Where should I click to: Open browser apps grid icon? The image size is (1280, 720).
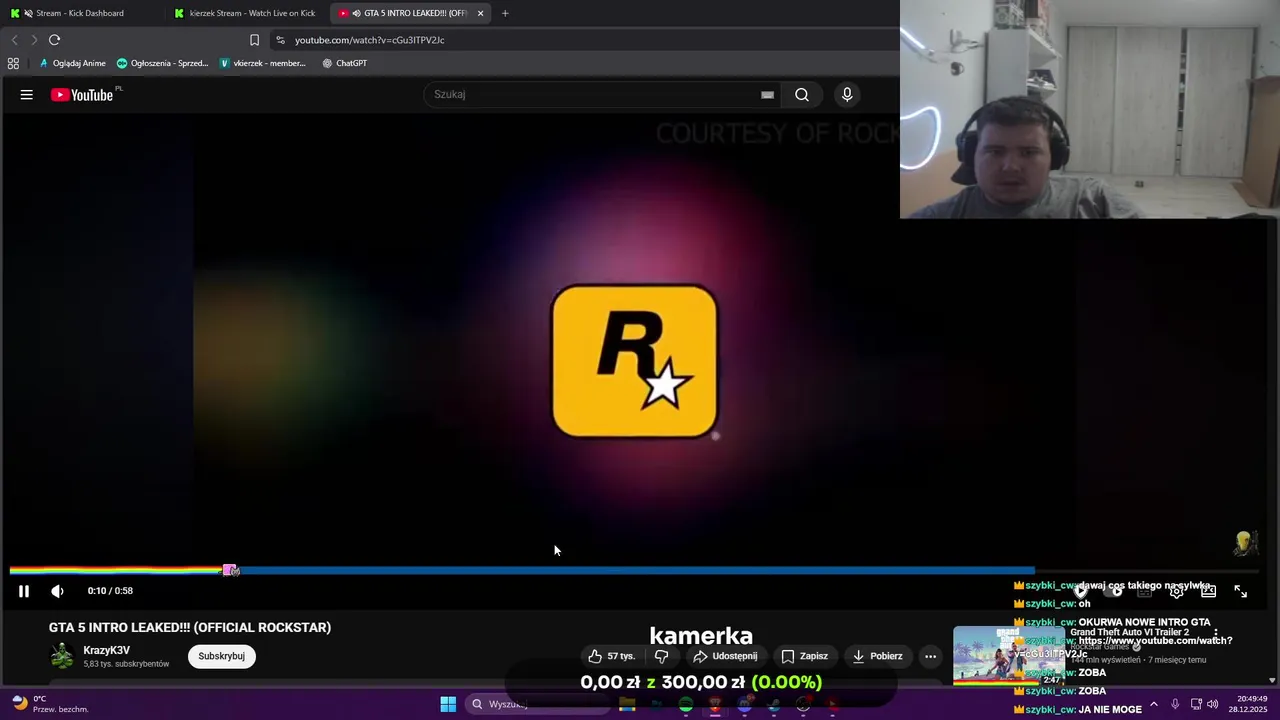[x=13, y=63]
